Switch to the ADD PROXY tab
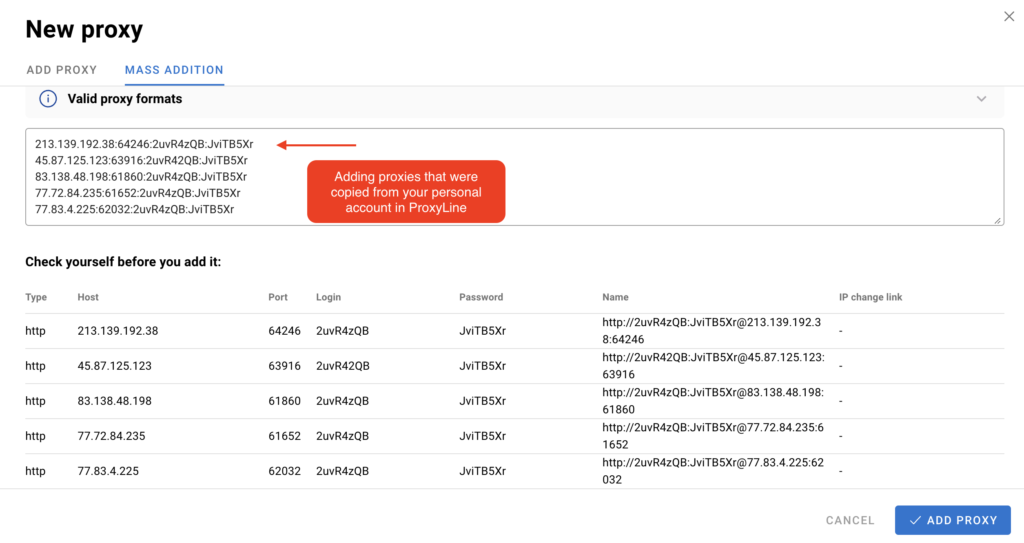Viewport: 1024px width, 543px height. [61, 70]
